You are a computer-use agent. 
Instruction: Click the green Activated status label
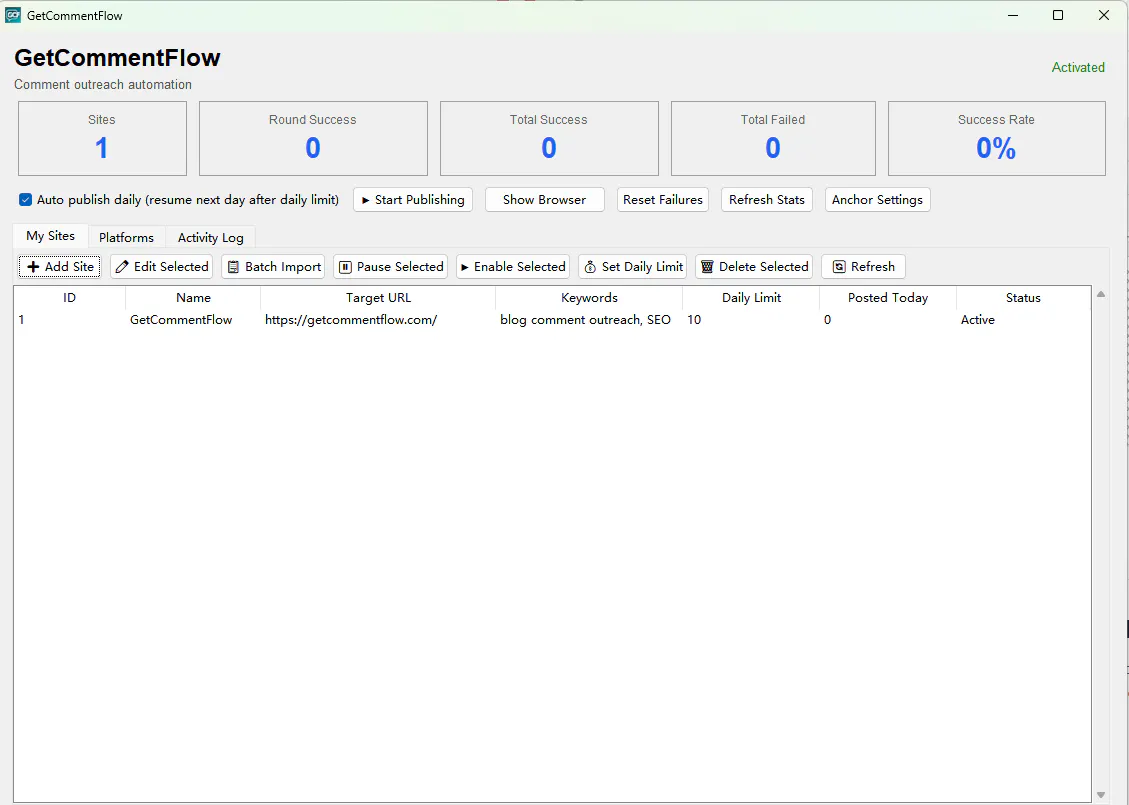coord(1078,67)
